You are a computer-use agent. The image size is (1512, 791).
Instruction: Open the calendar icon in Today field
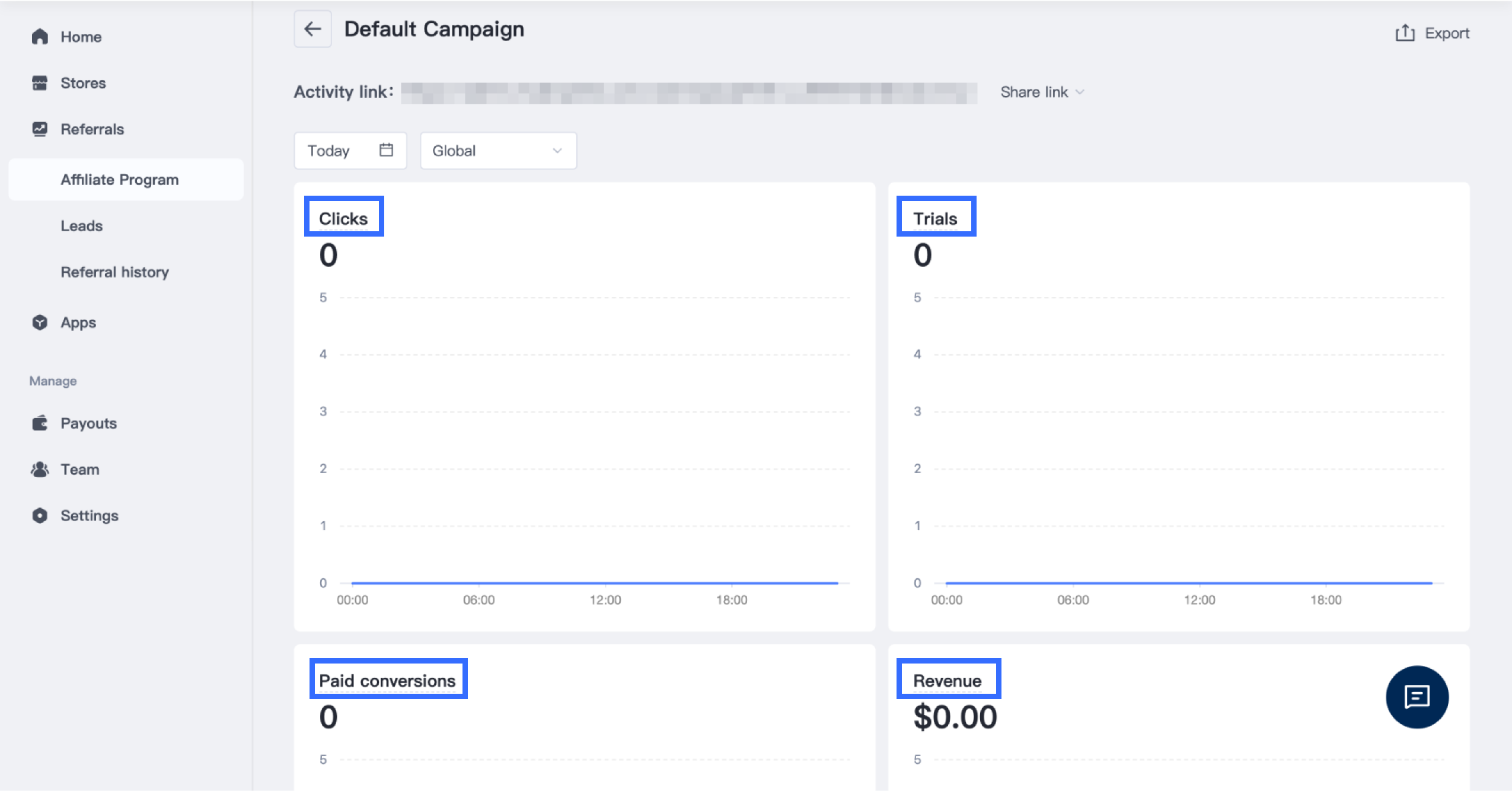386,150
